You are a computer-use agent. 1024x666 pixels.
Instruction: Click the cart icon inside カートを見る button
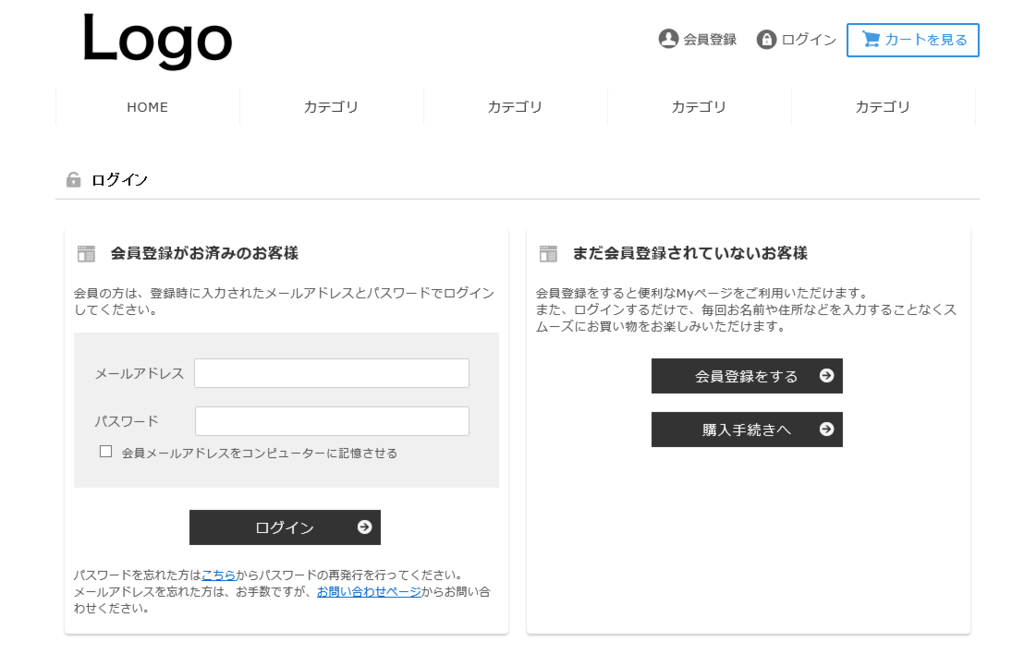pyautogui.click(x=869, y=39)
